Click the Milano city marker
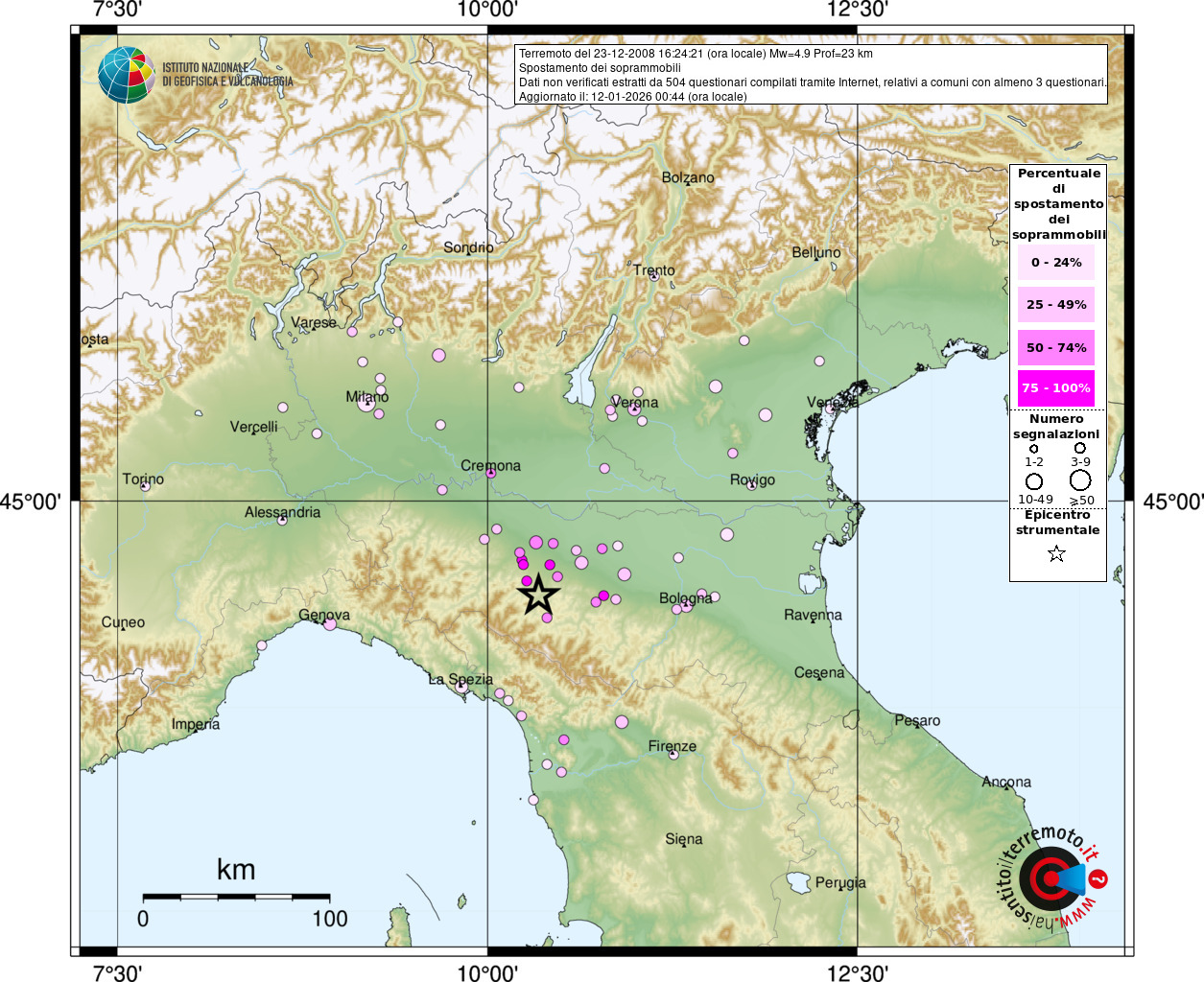The height and width of the screenshot is (982, 1204). tap(366, 404)
